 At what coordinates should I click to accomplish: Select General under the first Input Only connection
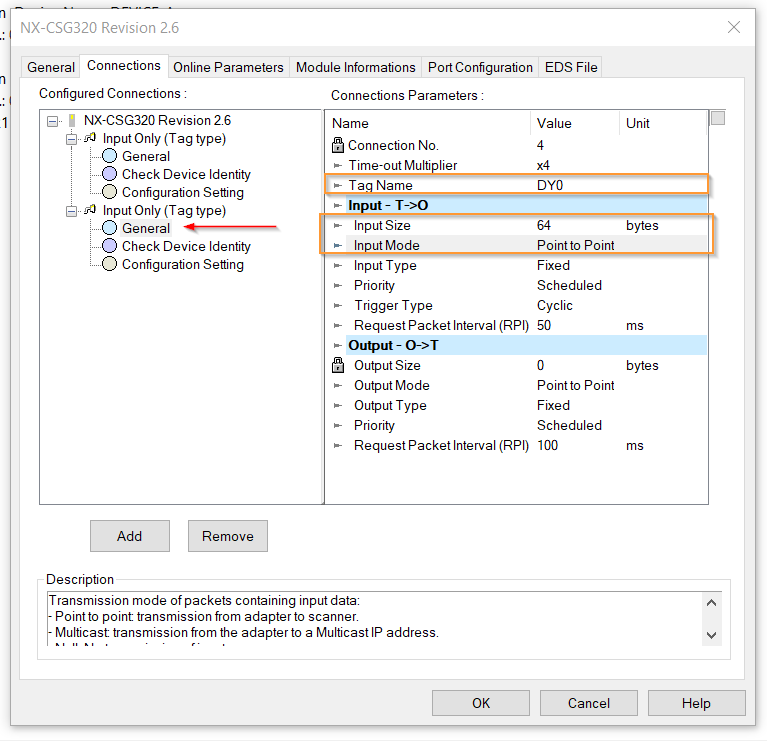coord(146,157)
